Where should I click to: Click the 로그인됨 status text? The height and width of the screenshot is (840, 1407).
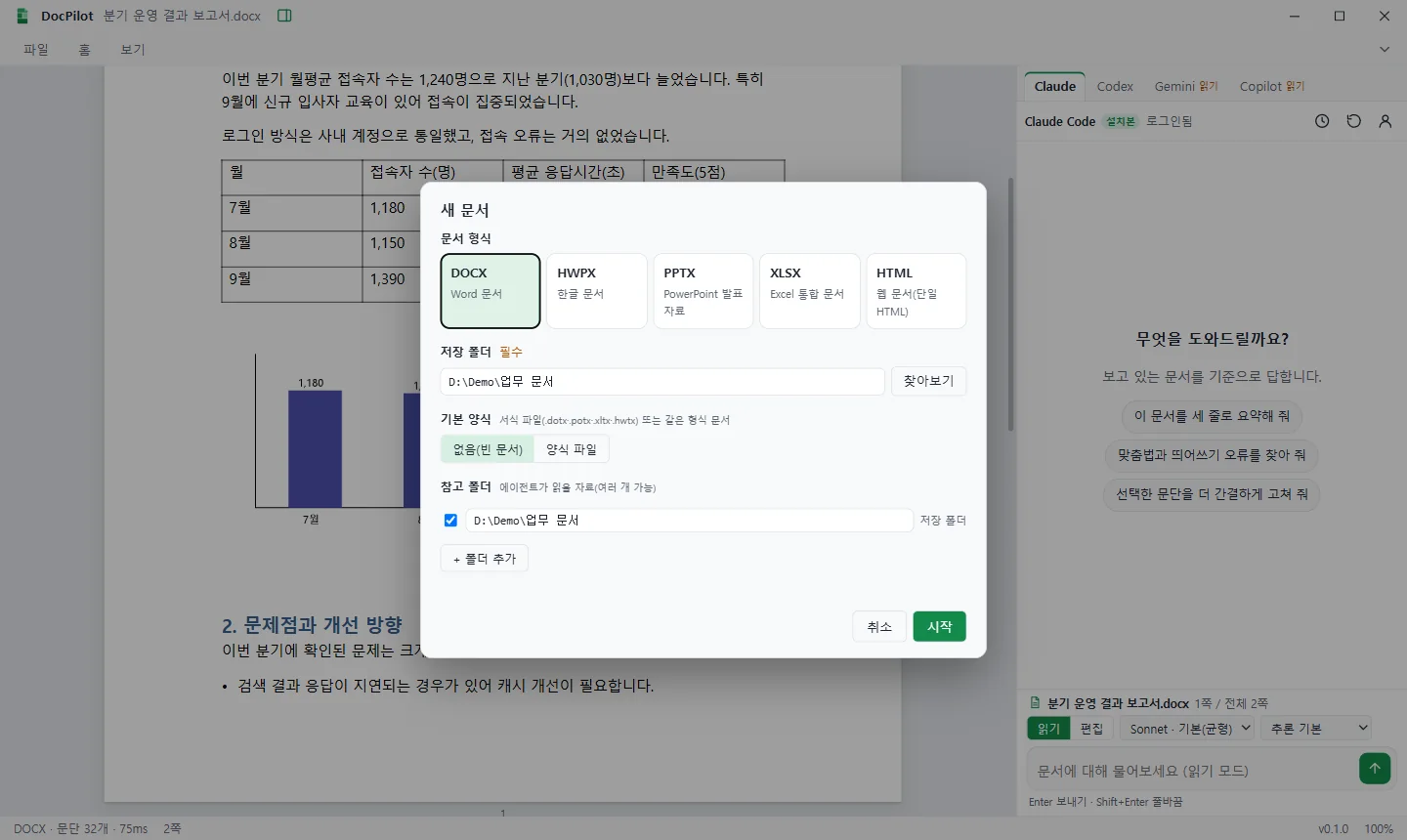1169,121
